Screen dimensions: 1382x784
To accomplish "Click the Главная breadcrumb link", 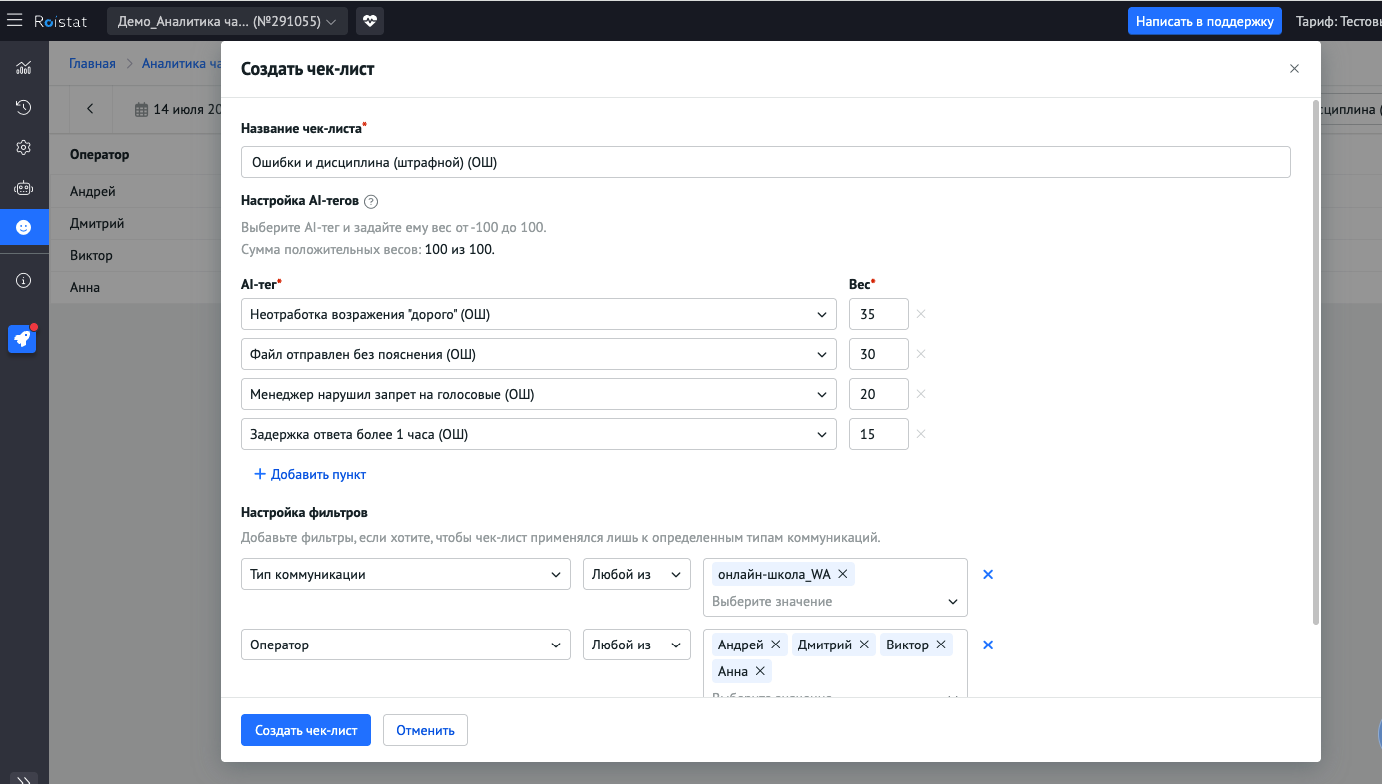I will tap(92, 64).
